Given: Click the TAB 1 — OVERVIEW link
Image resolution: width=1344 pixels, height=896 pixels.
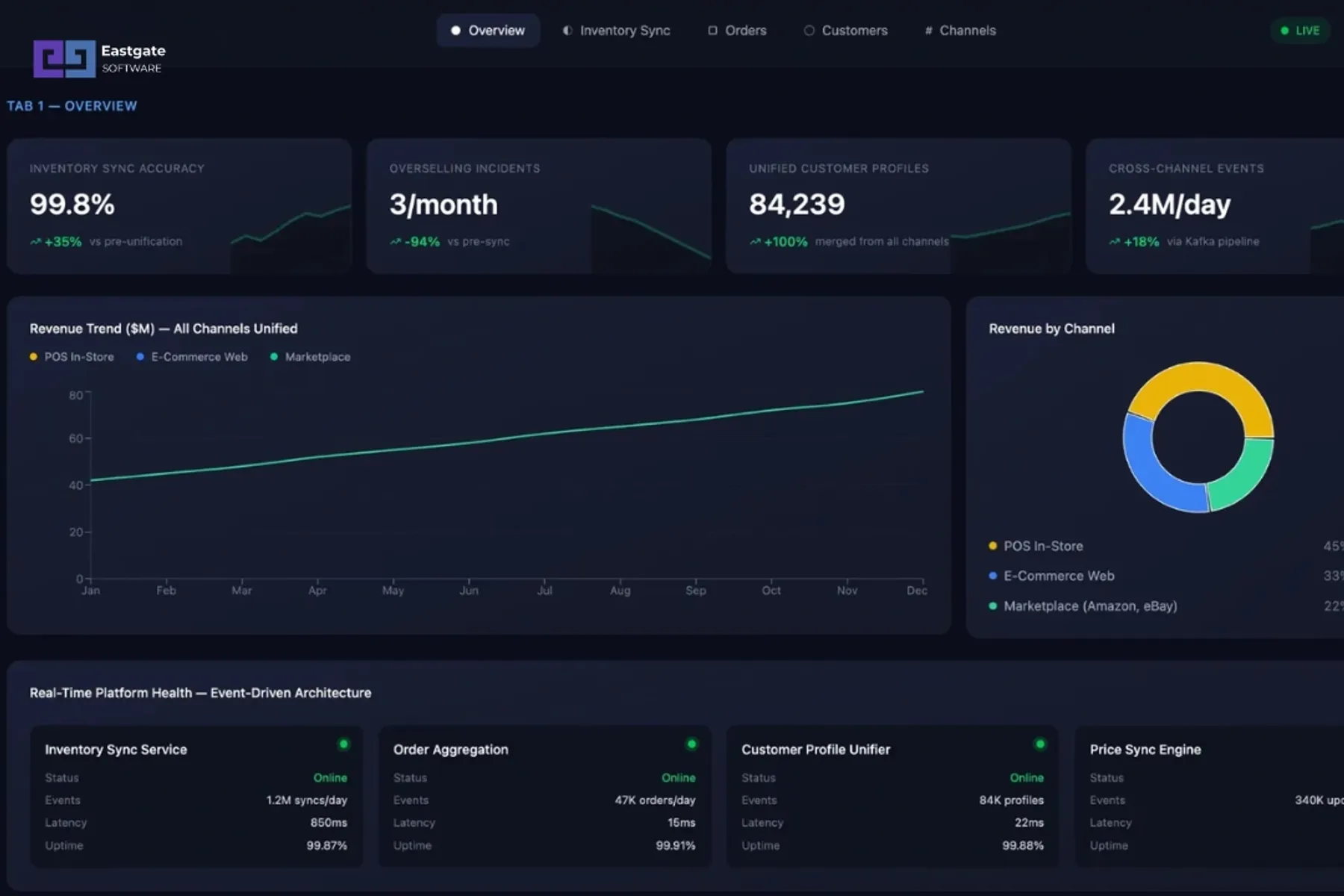Looking at the screenshot, I should coord(72,105).
